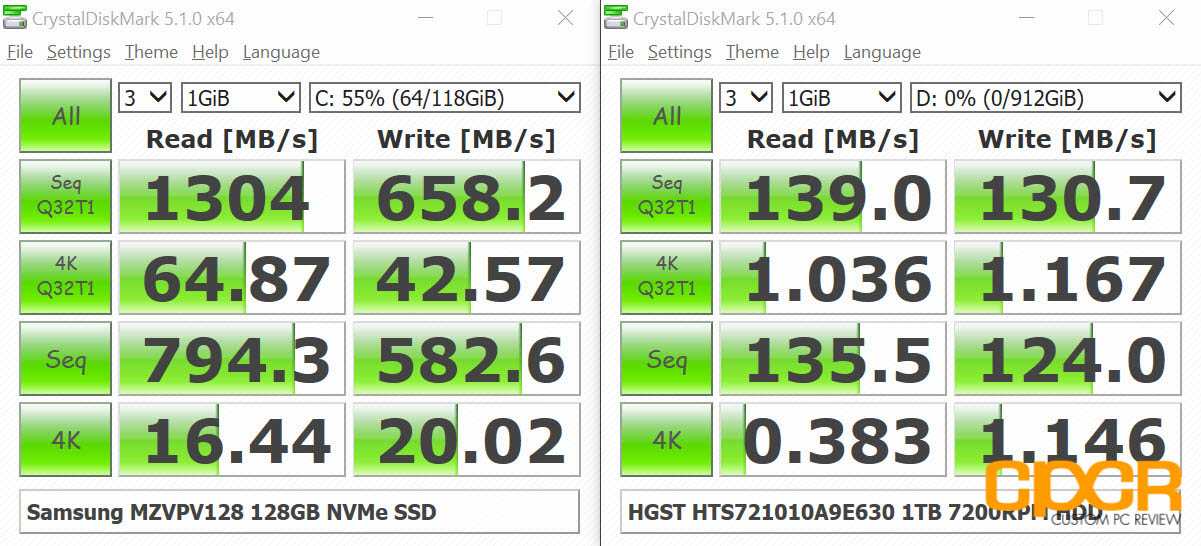Start 4K Q32T1 test in the right window
This screenshot has width=1201, height=546.
(666, 276)
